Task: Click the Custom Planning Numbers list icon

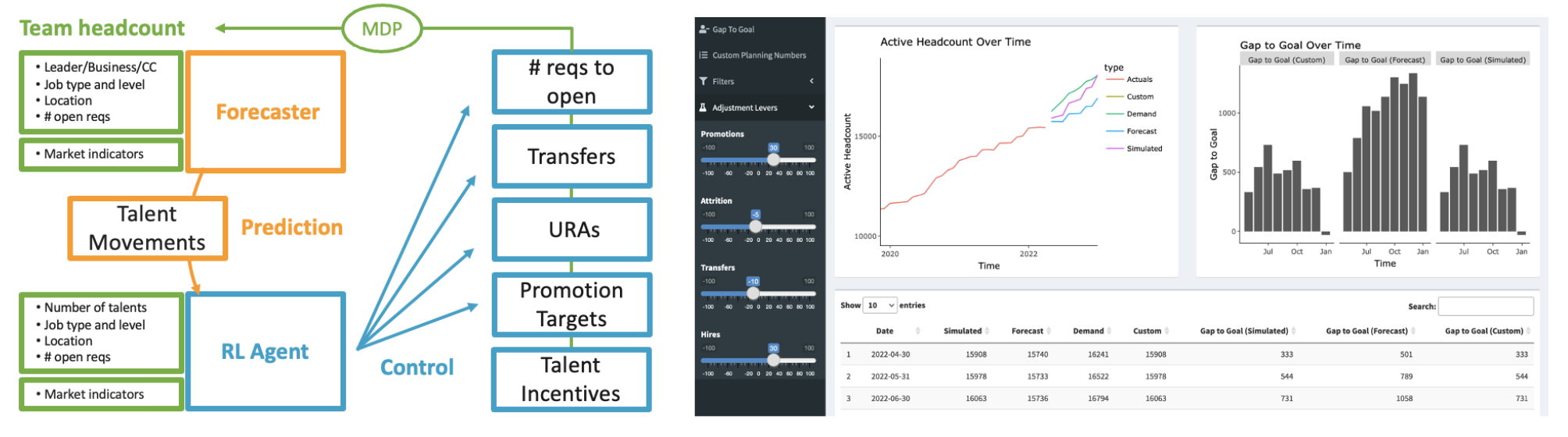Action: pos(704,55)
